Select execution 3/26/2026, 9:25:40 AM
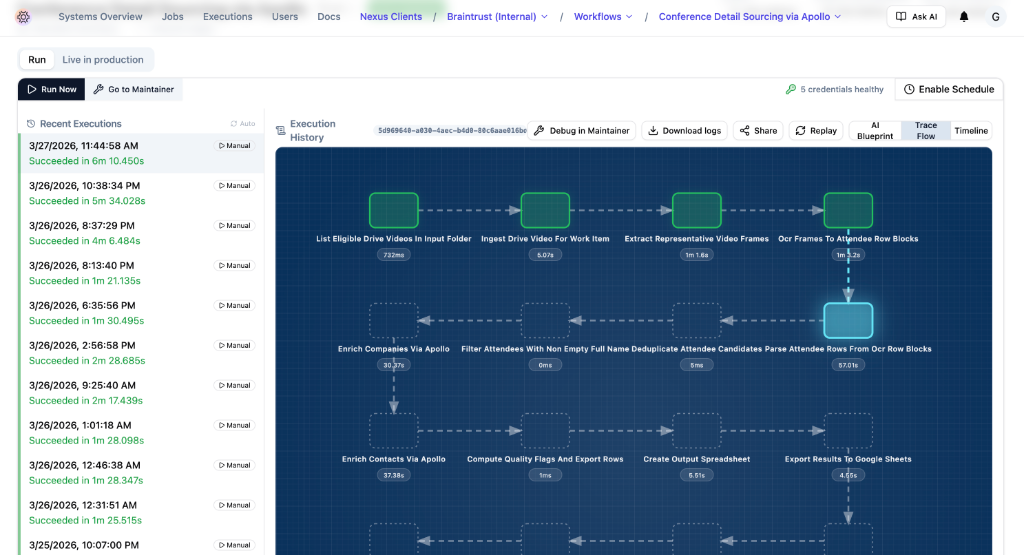This screenshot has width=1024, height=555. [x=142, y=392]
